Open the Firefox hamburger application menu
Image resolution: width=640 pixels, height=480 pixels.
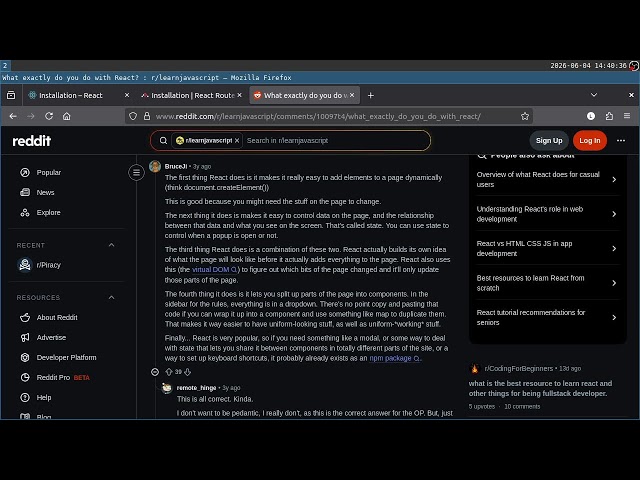[x=627, y=116]
